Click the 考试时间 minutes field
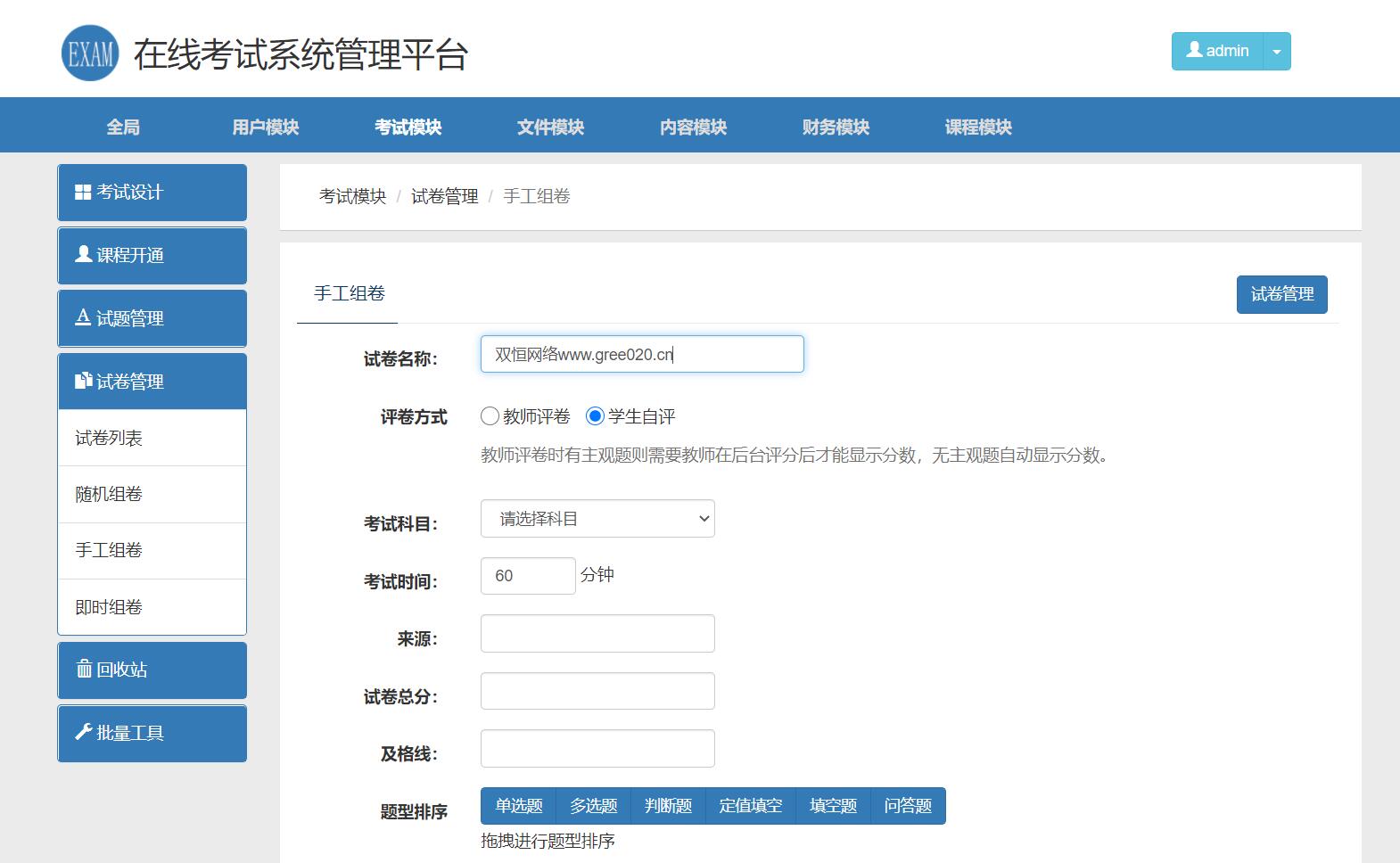 (x=528, y=576)
